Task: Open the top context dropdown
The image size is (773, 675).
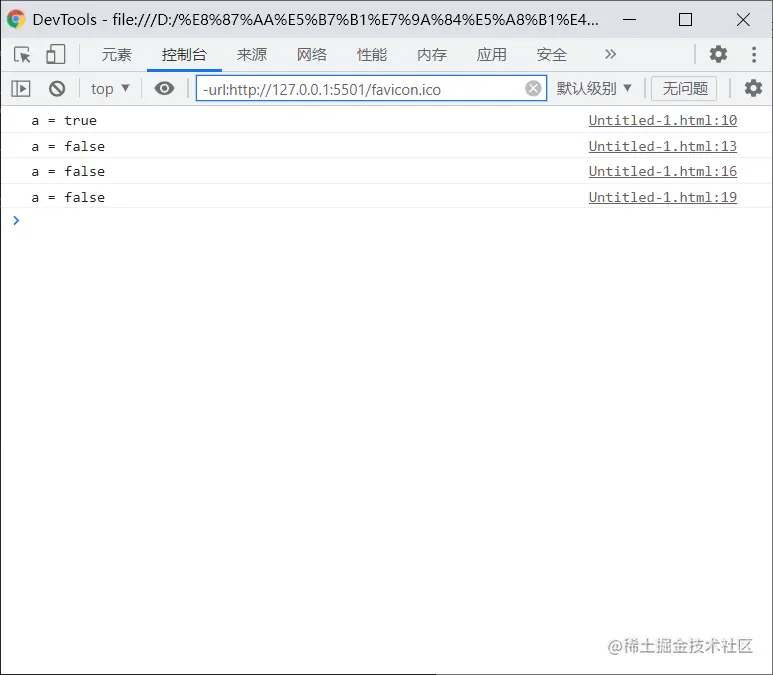Action: 110,89
